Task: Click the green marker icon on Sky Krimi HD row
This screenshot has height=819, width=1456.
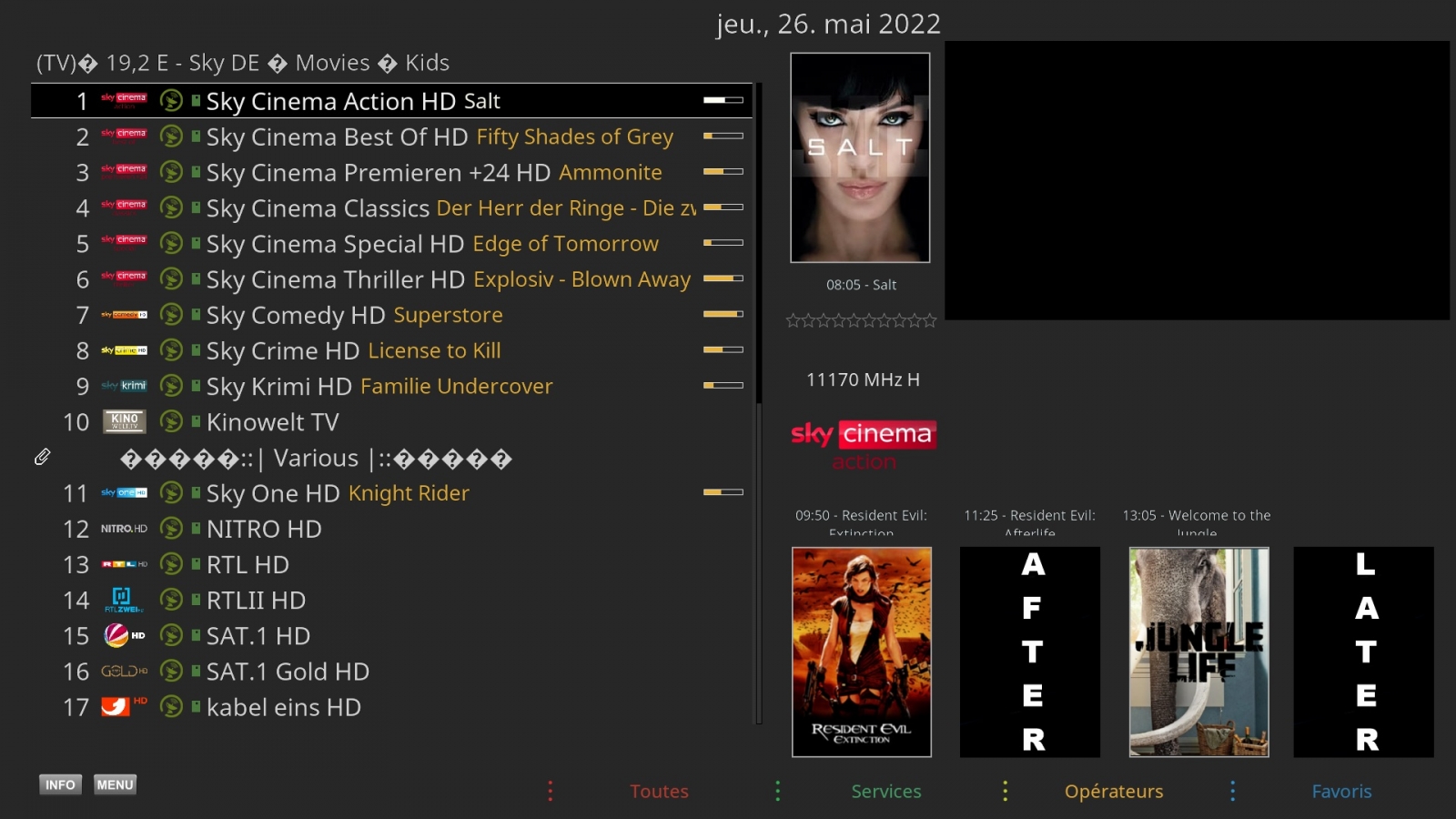Action: coord(196,385)
